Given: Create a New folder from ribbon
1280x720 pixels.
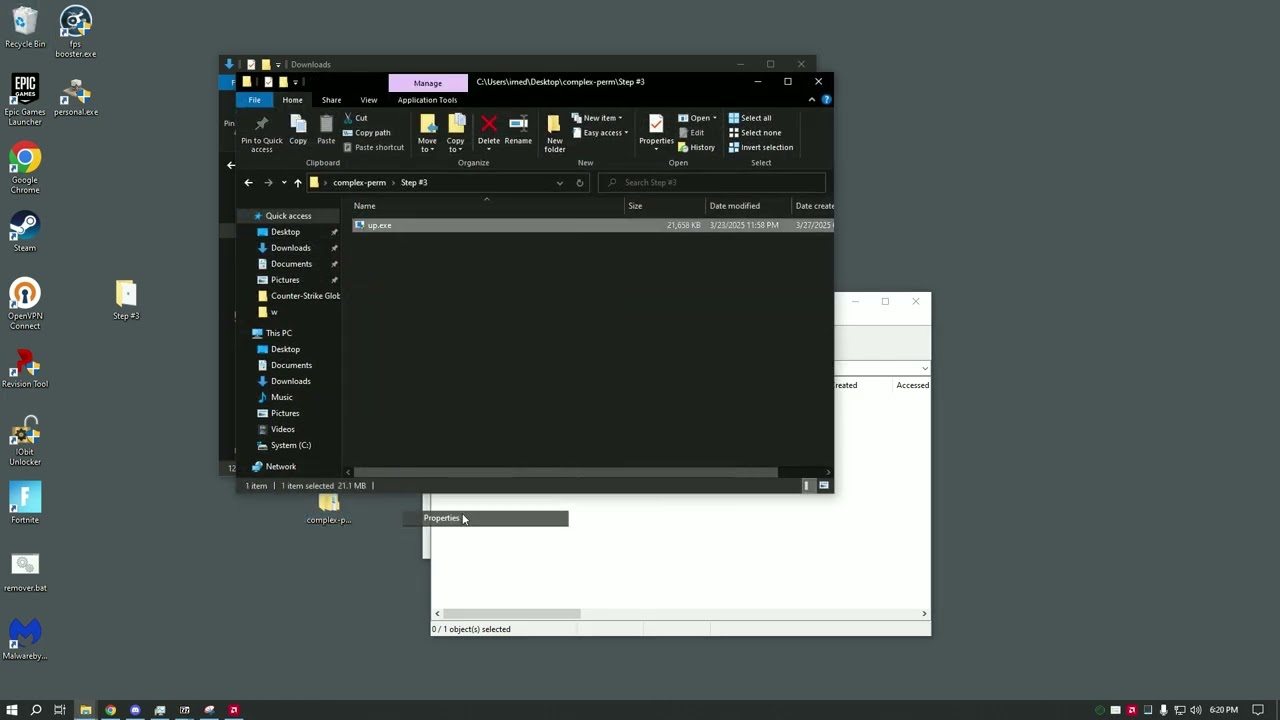Looking at the screenshot, I should coord(554,132).
